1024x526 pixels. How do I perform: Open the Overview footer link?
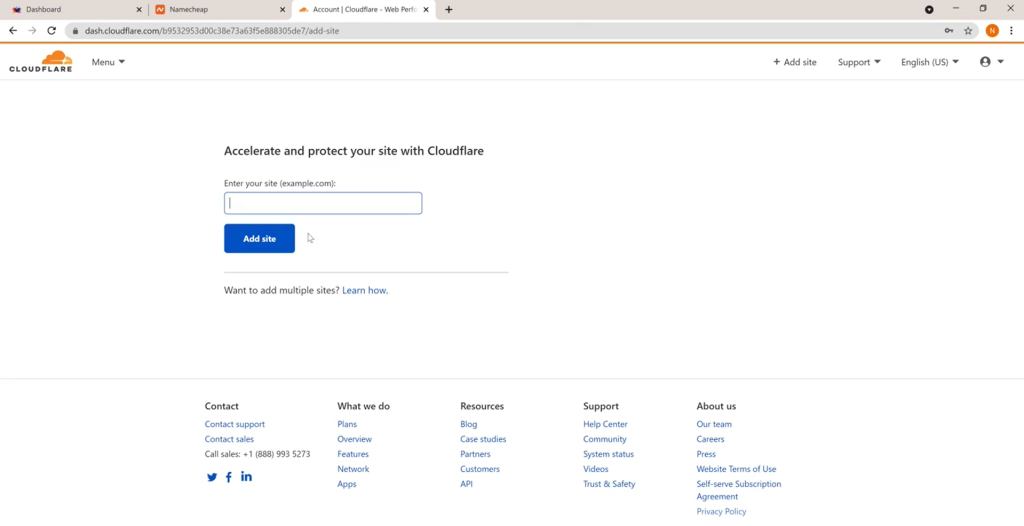pyautogui.click(x=355, y=439)
